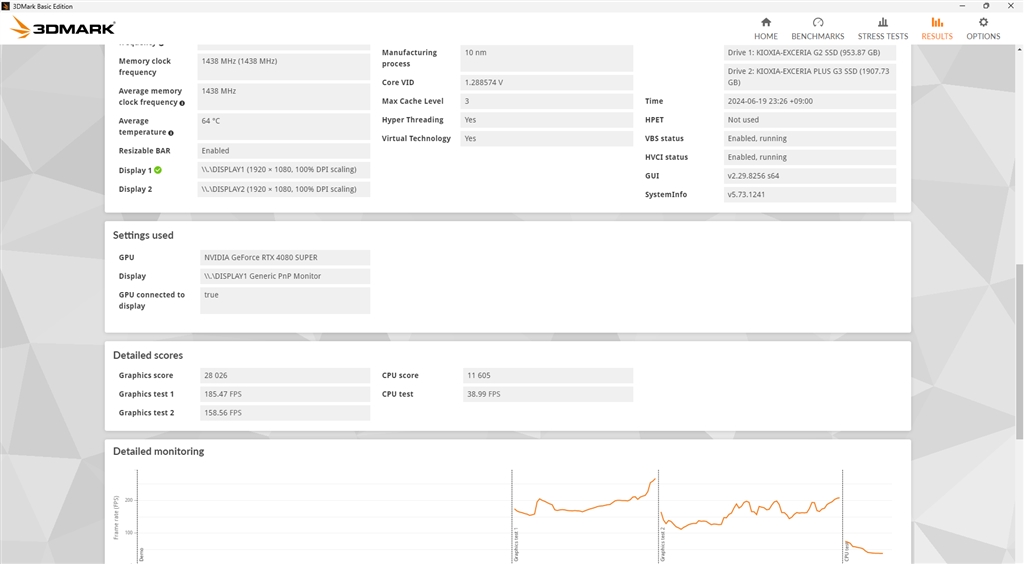Switch to Stress Tests tab

coord(882,29)
